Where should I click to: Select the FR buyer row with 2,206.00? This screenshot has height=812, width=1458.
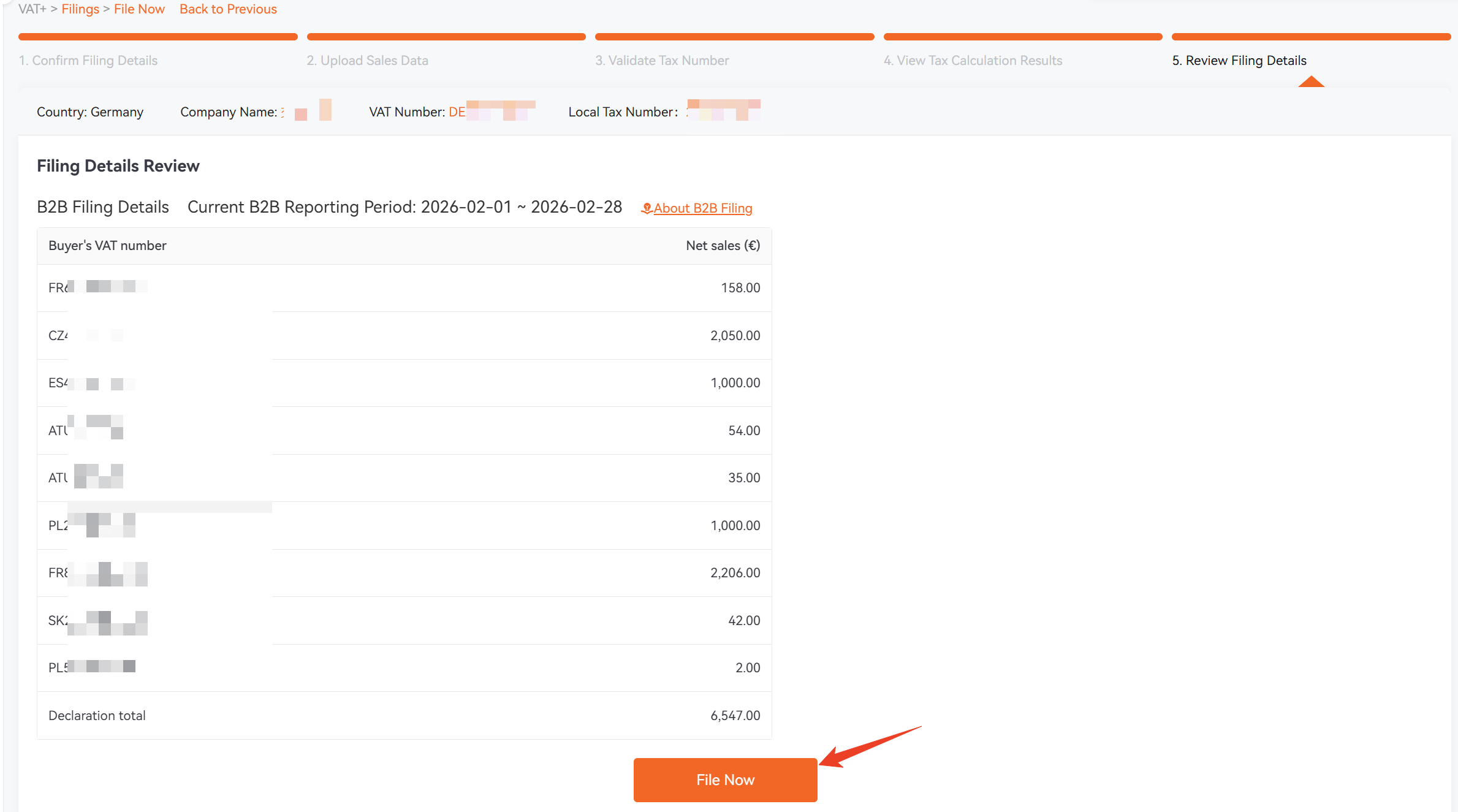tap(404, 573)
